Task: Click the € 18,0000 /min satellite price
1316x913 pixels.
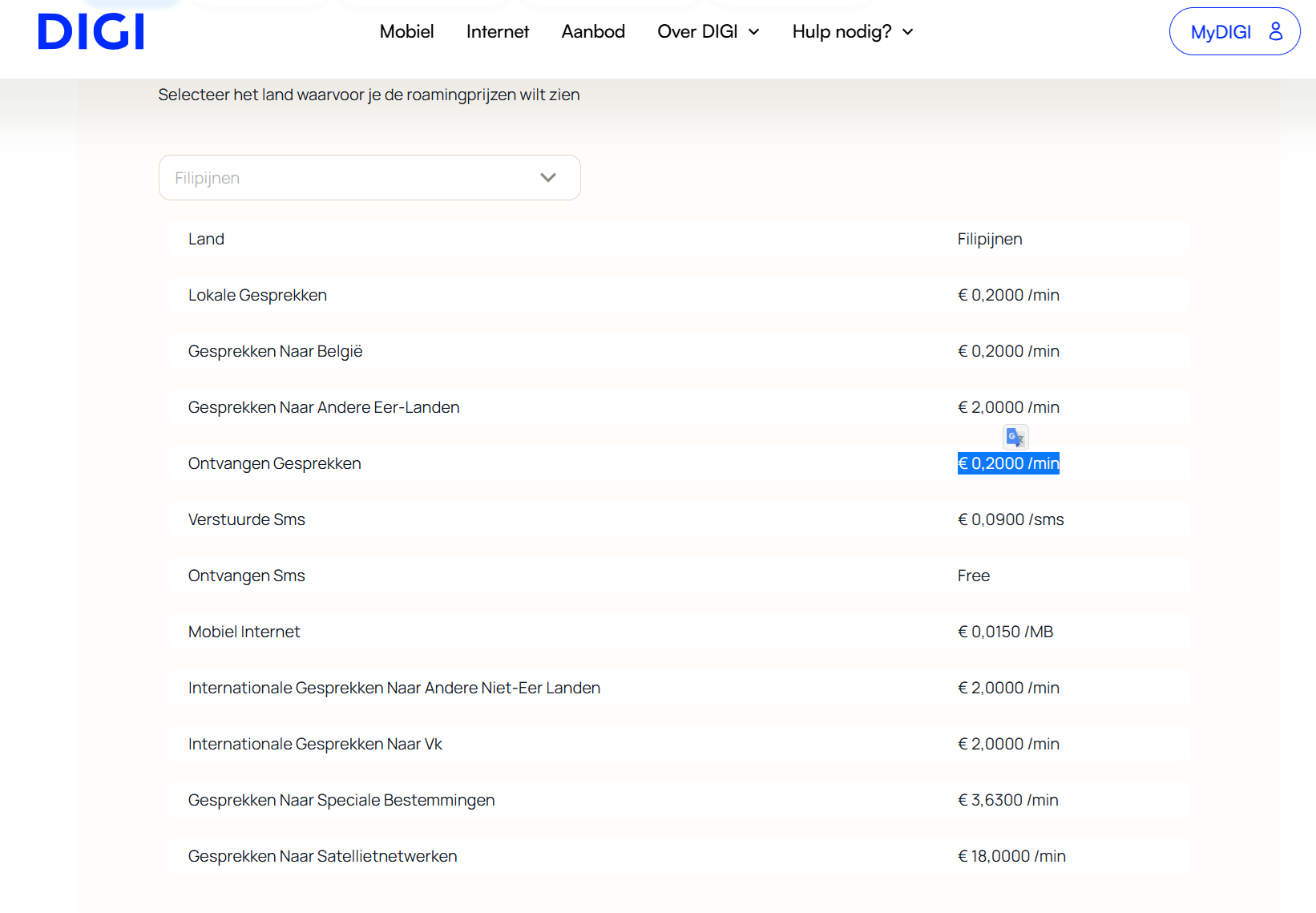Action: (1011, 856)
